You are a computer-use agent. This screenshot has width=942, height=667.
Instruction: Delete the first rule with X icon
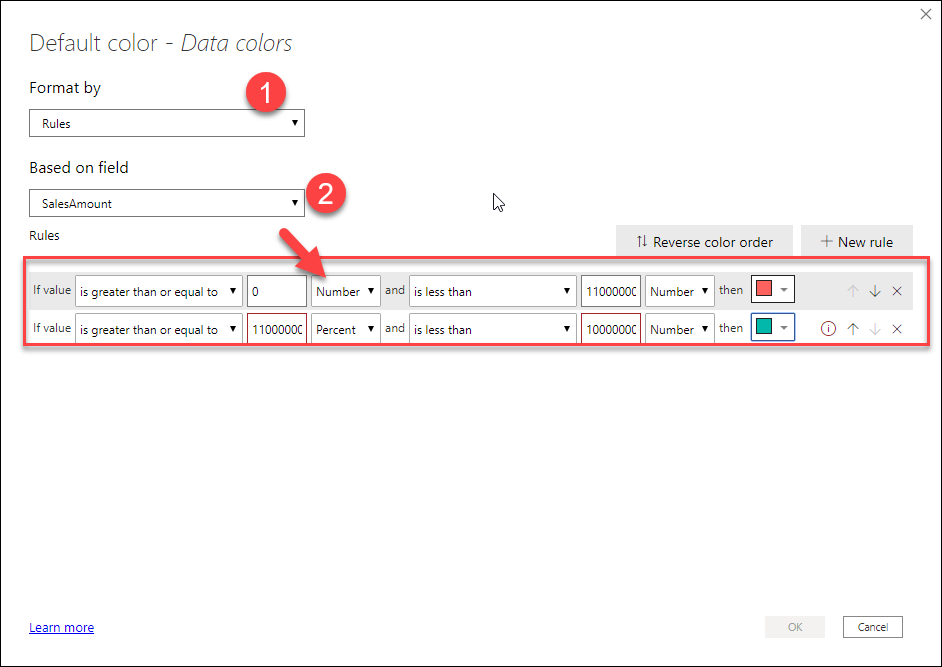[897, 291]
